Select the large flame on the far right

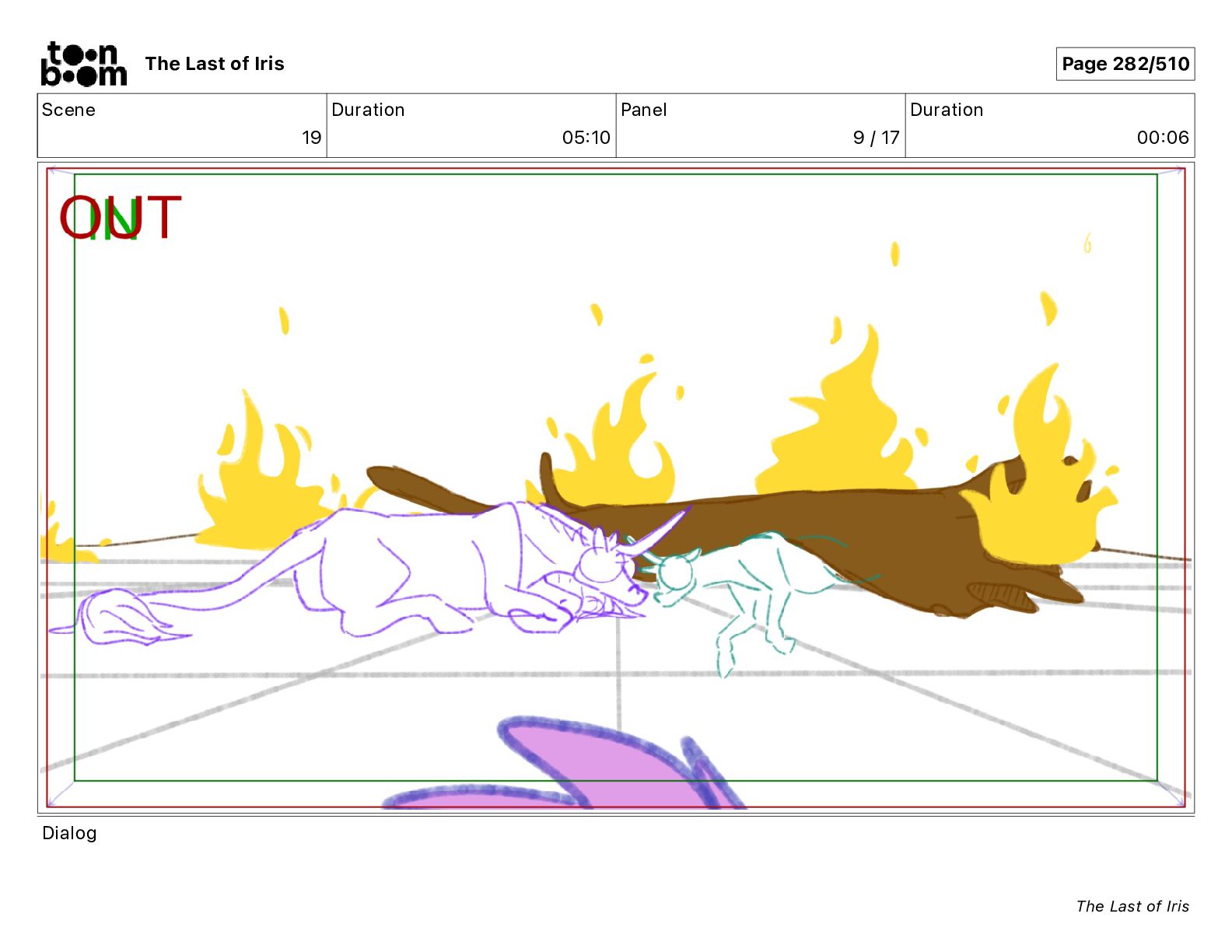tap(1042, 482)
